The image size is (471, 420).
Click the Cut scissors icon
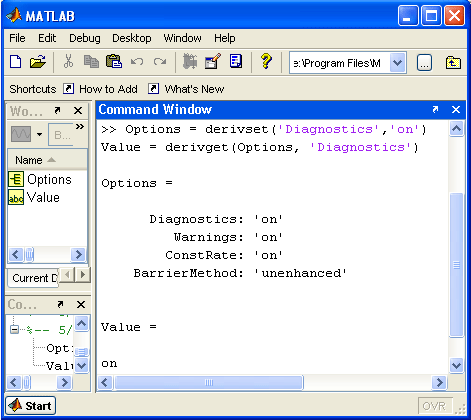[x=68, y=62]
